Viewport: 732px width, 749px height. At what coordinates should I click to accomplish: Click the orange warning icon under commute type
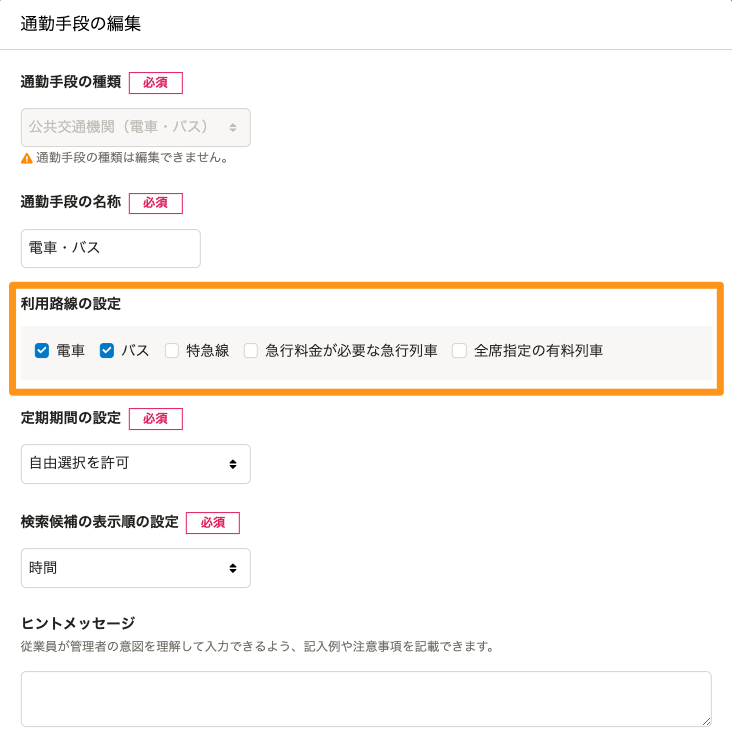click(x=26, y=158)
